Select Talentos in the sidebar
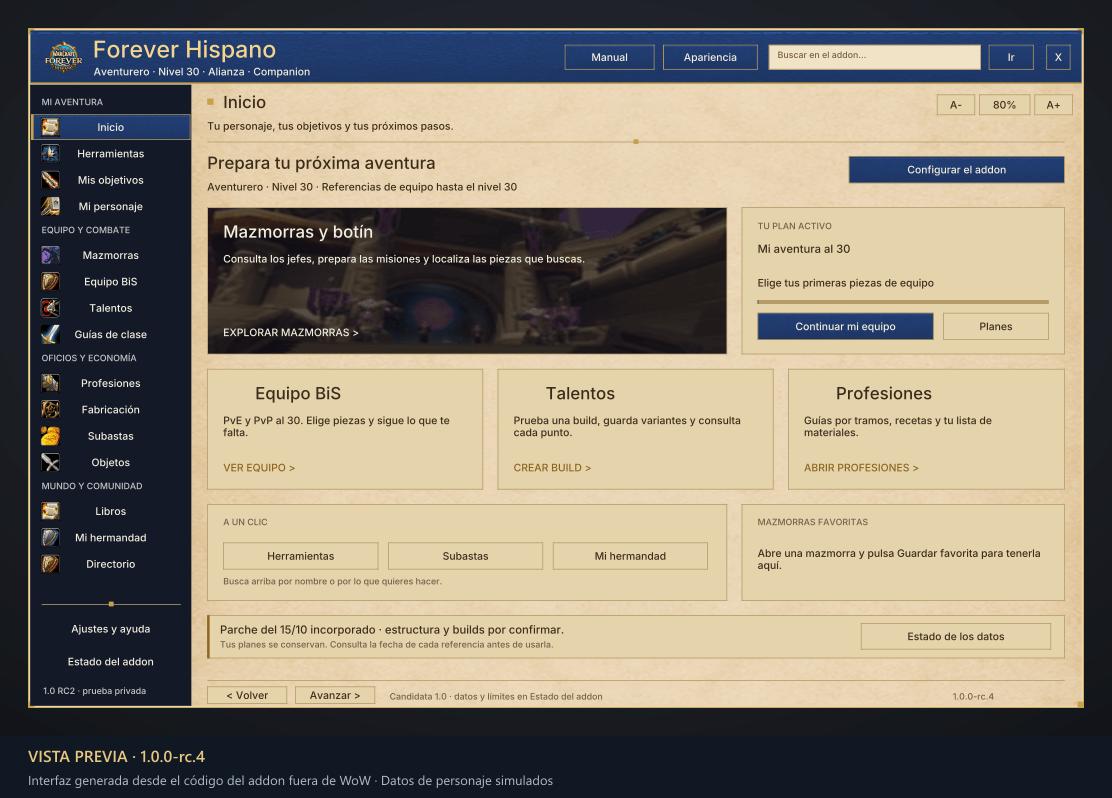Image resolution: width=1112 pixels, height=798 pixels. (111, 308)
